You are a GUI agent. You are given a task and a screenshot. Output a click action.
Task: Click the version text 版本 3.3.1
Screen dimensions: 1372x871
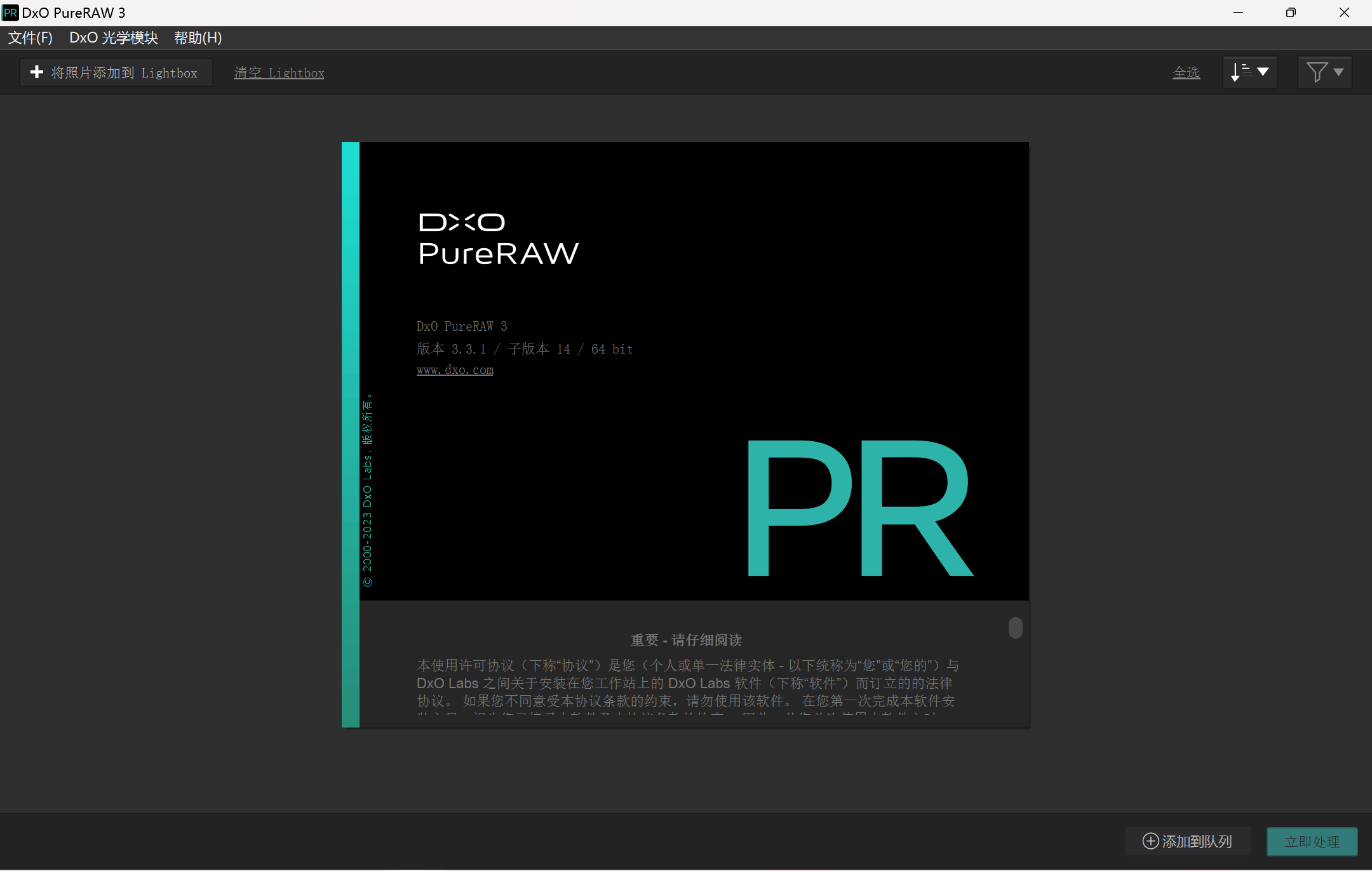(452, 349)
